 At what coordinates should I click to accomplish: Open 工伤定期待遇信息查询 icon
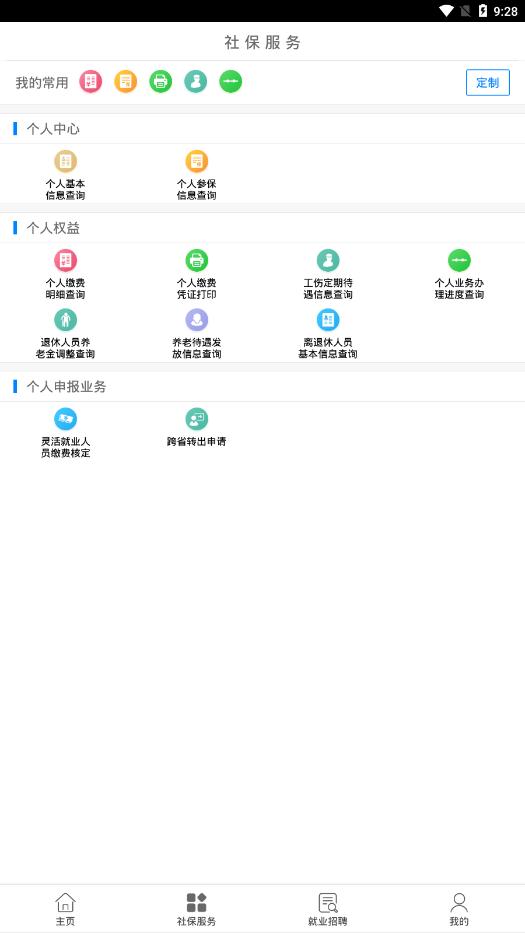coord(328,261)
